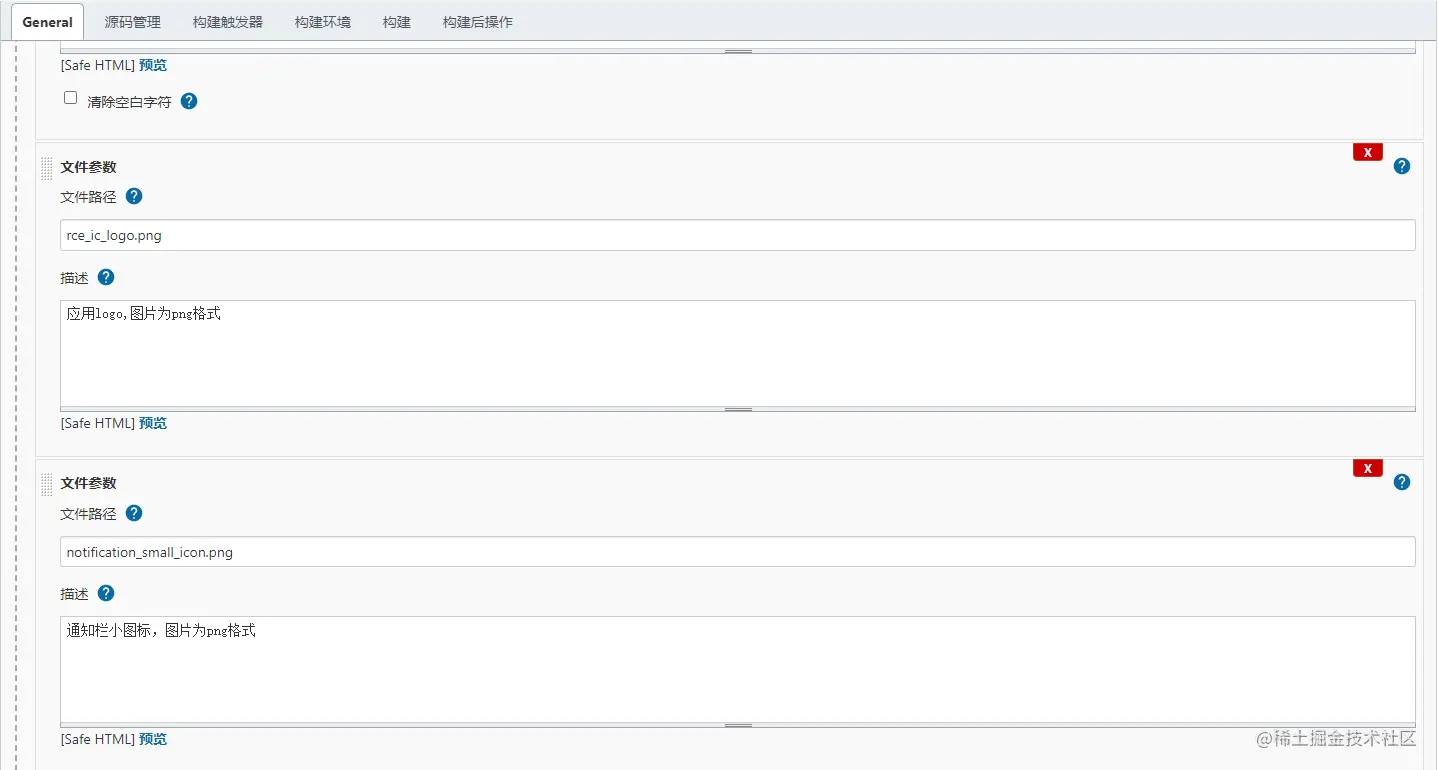Show help for 描述 of 应用logo parameter
The image size is (1438, 770).
[106, 277]
